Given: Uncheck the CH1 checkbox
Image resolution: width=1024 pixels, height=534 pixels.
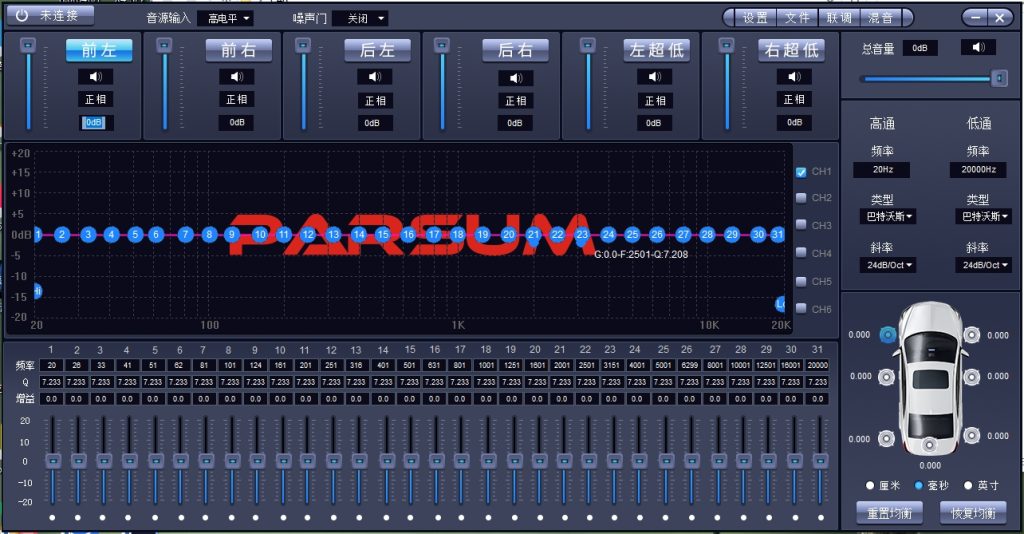Looking at the screenshot, I should (801, 172).
